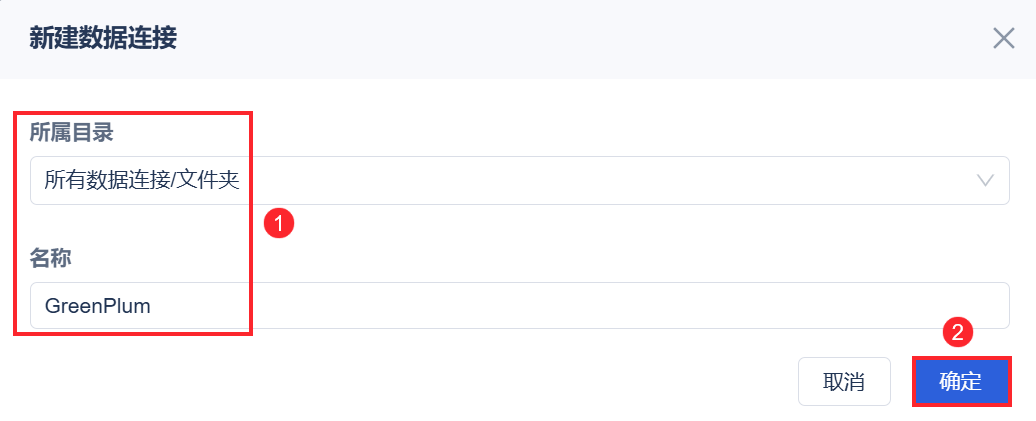1036x421 pixels.
Task: Place cursor after GreenPlum in name box
Action: (x=153, y=306)
